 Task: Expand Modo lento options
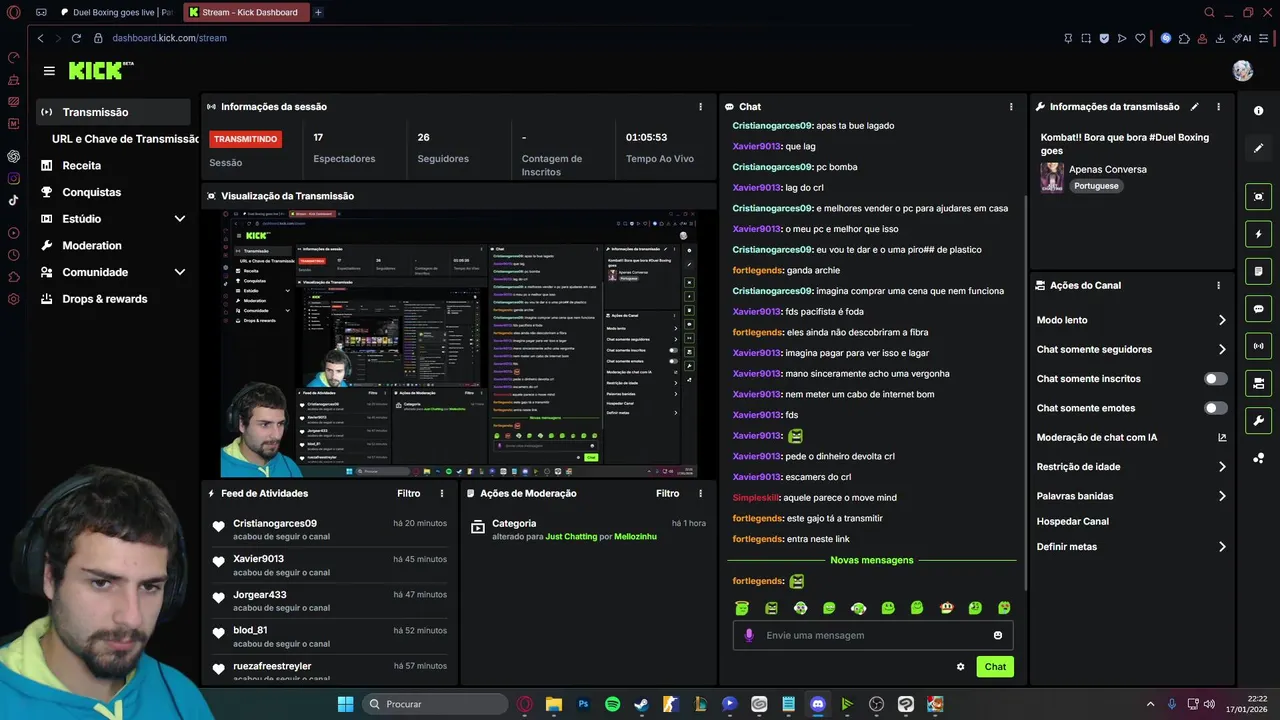pyautogui.click(x=1222, y=320)
